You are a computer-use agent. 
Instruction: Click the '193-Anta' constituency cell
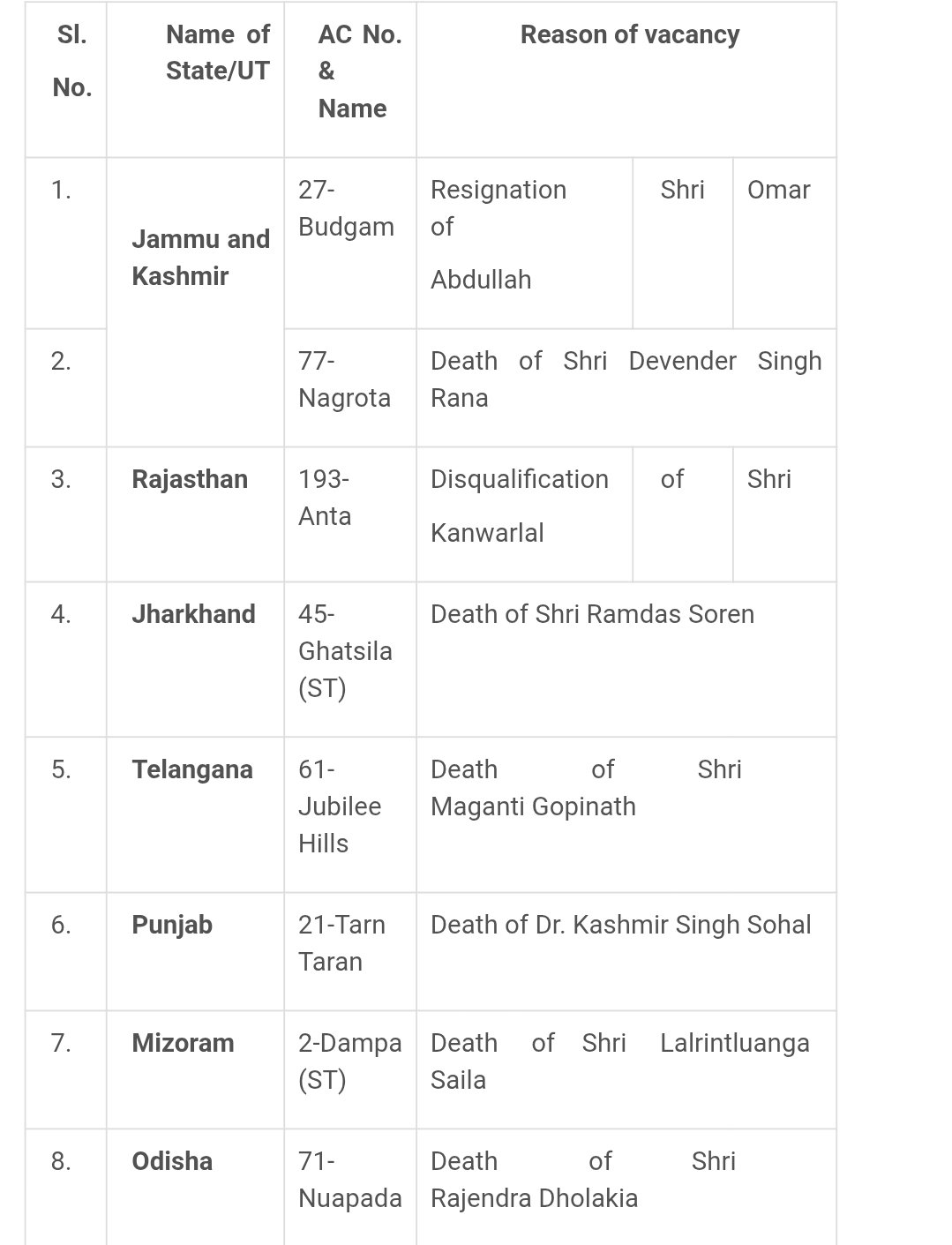pos(325,498)
